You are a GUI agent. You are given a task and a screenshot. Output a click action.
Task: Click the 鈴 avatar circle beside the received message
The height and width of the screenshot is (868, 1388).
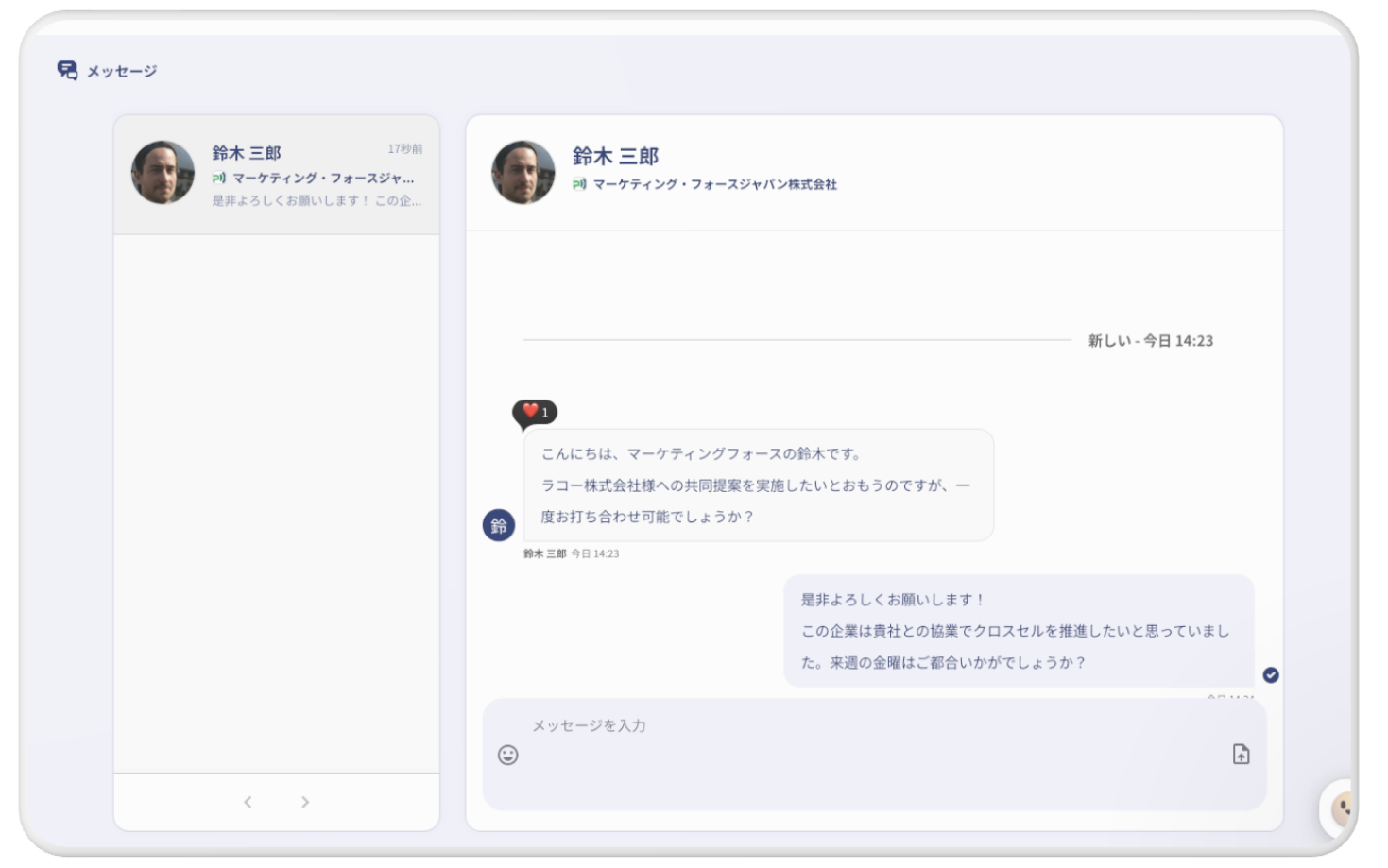pyautogui.click(x=499, y=525)
